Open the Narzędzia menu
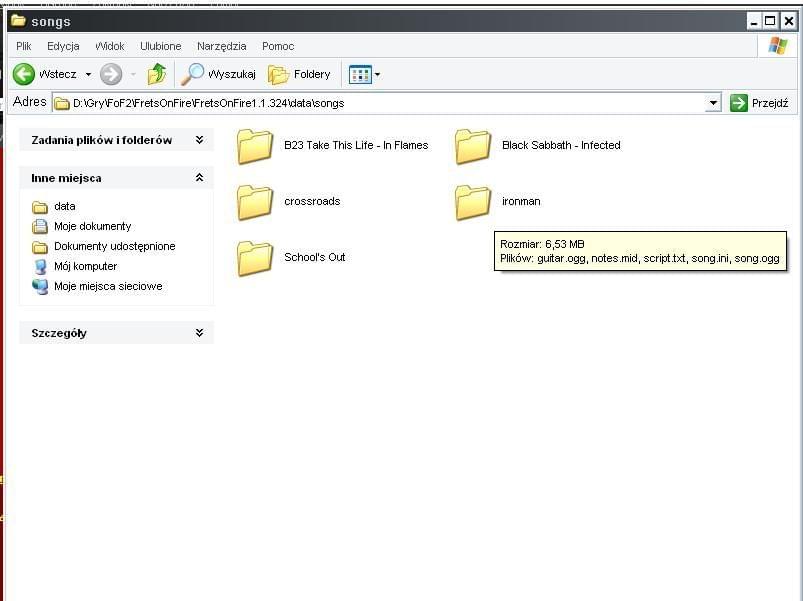Viewport: 803px width, 601px height. point(221,46)
